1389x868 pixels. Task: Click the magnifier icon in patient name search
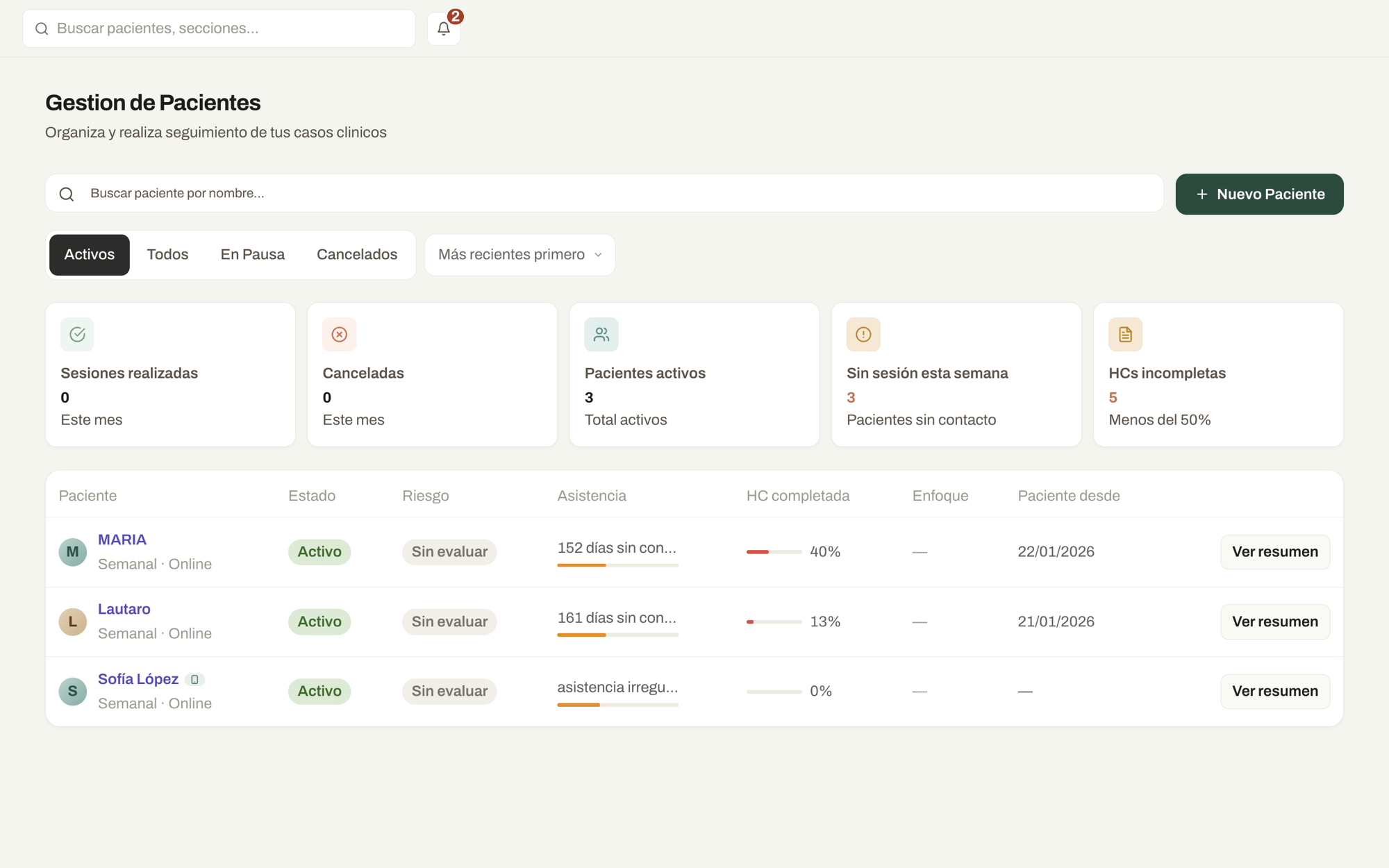click(67, 194)
